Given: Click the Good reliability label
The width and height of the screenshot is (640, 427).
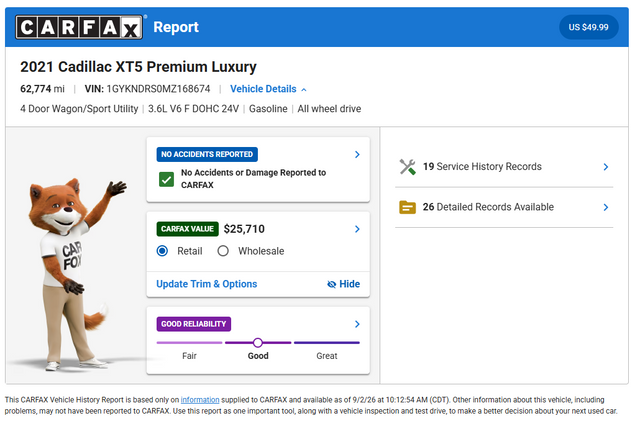Looking at the screenshot, I should (258, 356).
